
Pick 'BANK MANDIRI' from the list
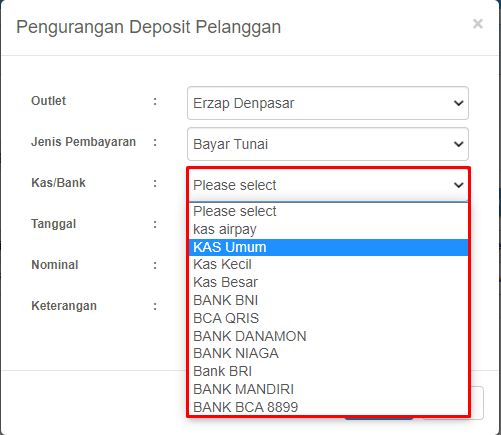click(328, 389)
